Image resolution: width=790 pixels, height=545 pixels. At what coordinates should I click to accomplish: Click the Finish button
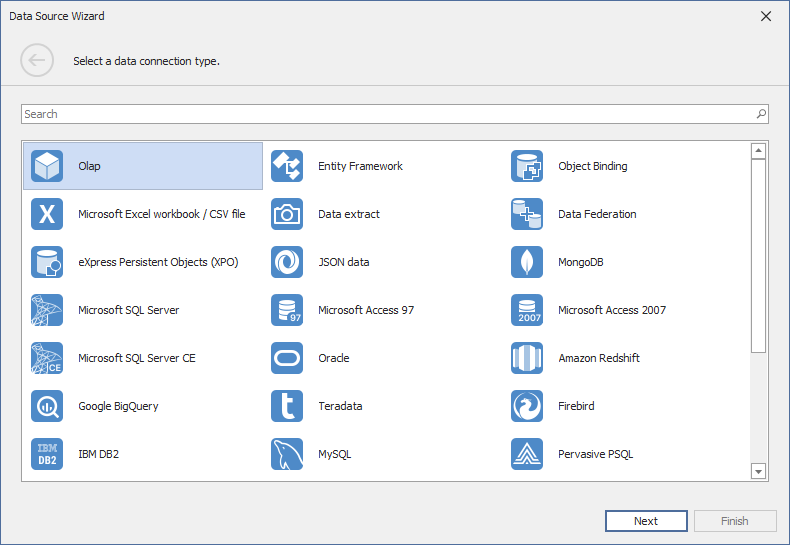(735, 521)
